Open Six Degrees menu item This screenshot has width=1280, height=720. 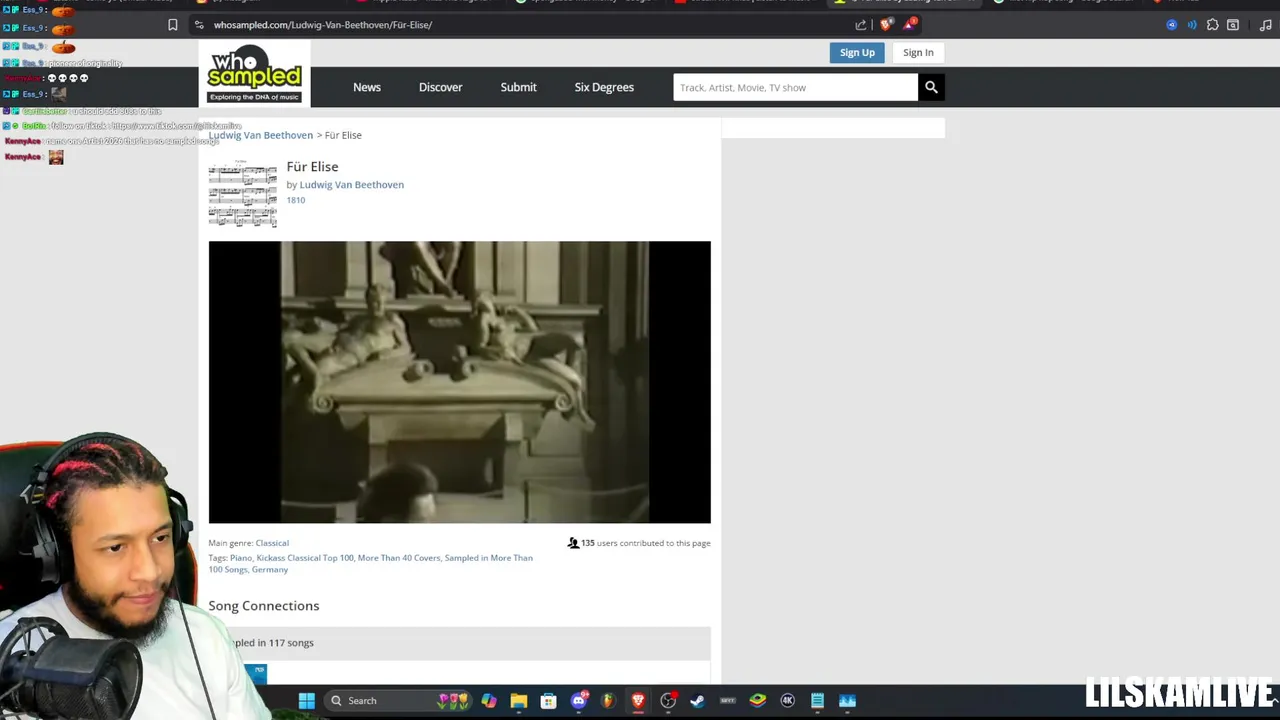pyautogui.click(x=604, y=87)
